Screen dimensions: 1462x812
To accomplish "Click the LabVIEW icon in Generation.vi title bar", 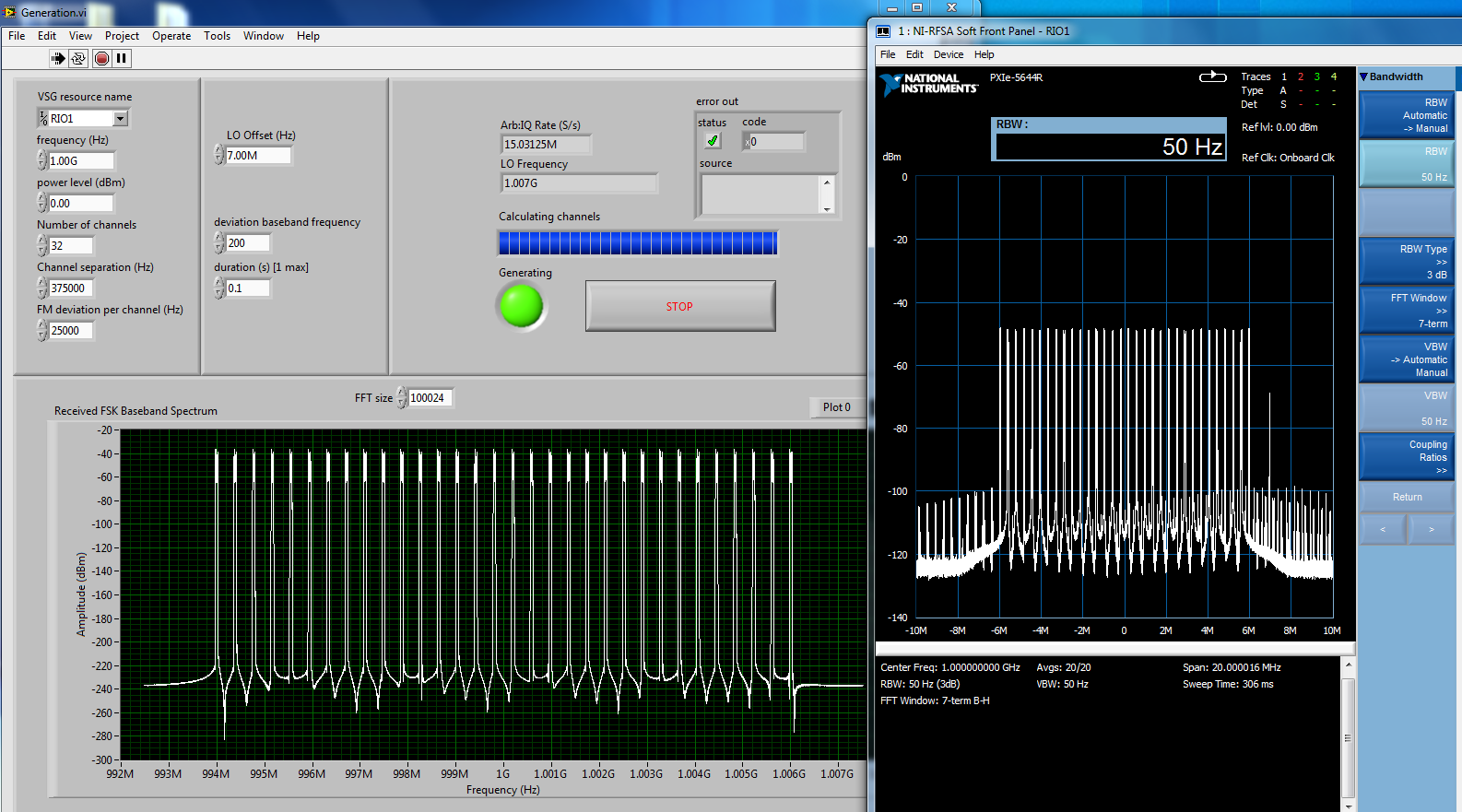I will click(x=10, y=12).
